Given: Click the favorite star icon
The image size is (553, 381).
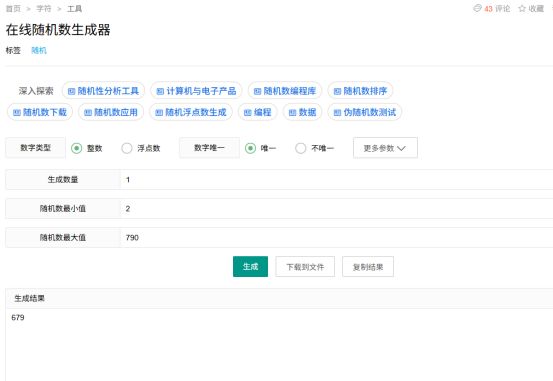Looking at the screenshot, I should click(522, 8).
